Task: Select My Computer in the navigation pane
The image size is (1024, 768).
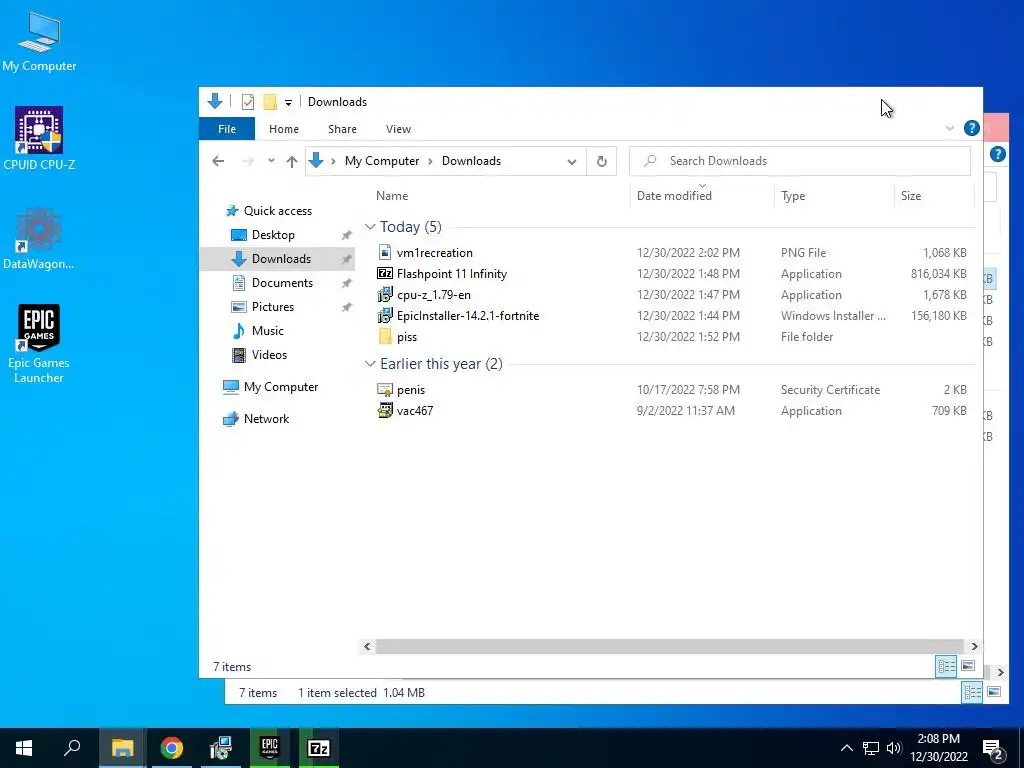Action: 281,387
